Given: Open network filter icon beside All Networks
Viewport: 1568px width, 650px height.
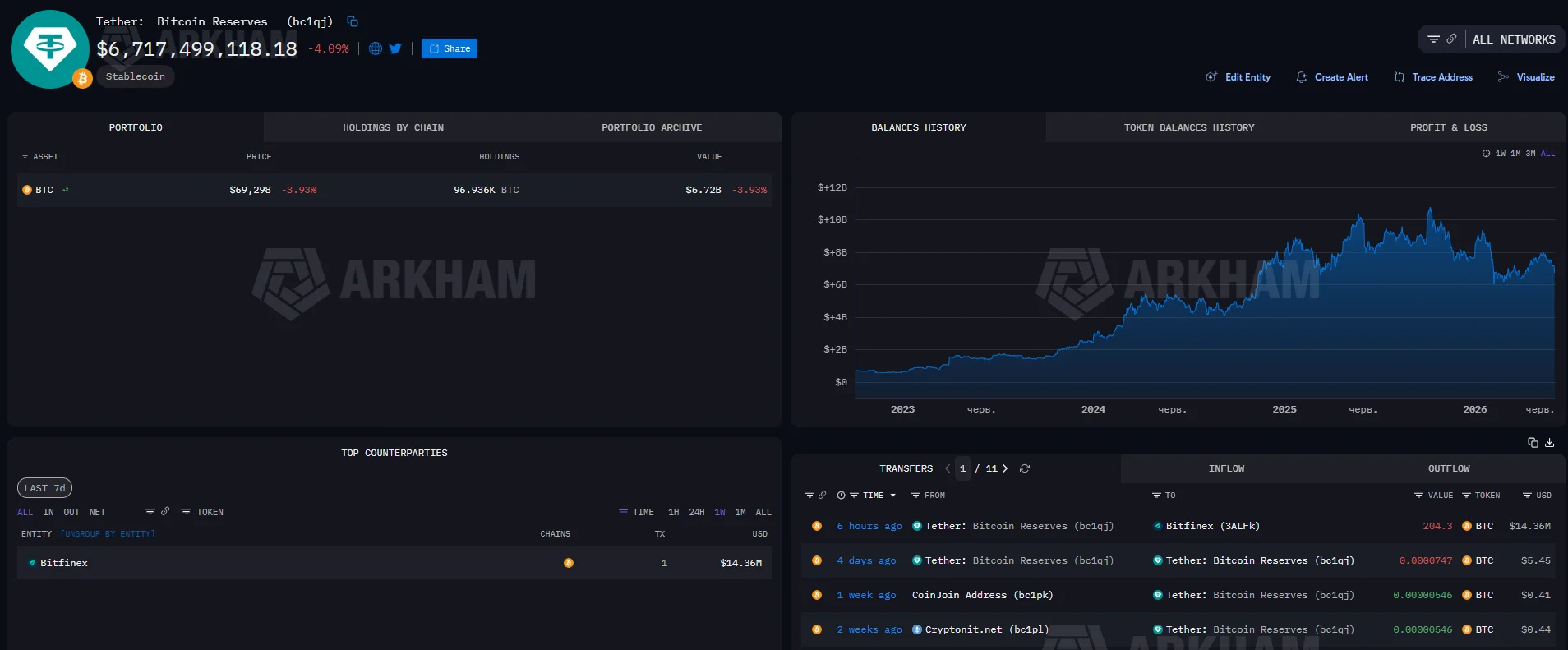Looking at the screenshot, I should 1433,39.
